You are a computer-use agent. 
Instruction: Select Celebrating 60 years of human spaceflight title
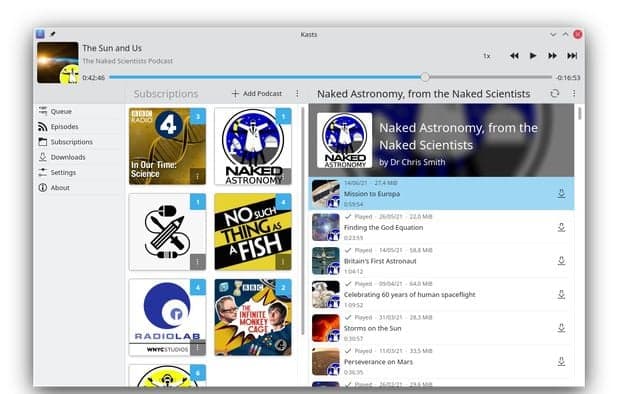410,294
